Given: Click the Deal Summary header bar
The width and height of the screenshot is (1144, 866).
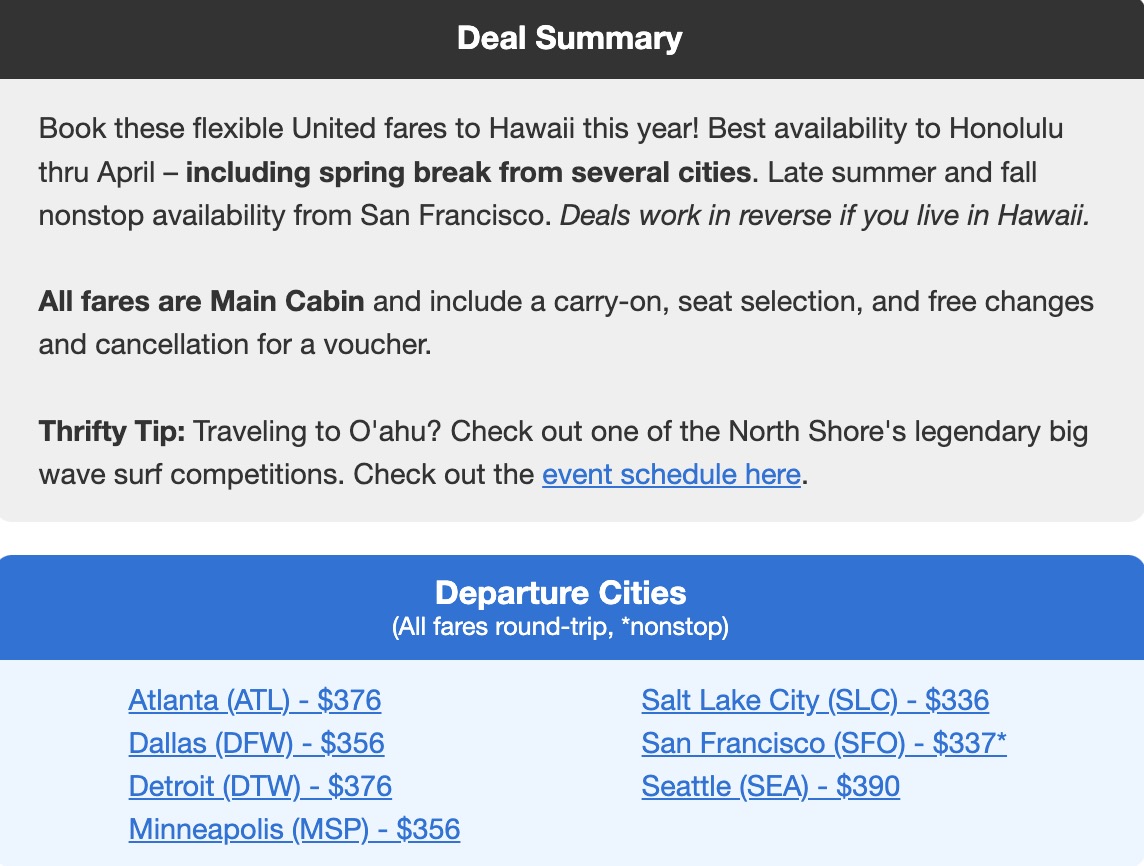Looking at the screenshot, I should click(570, 38).
